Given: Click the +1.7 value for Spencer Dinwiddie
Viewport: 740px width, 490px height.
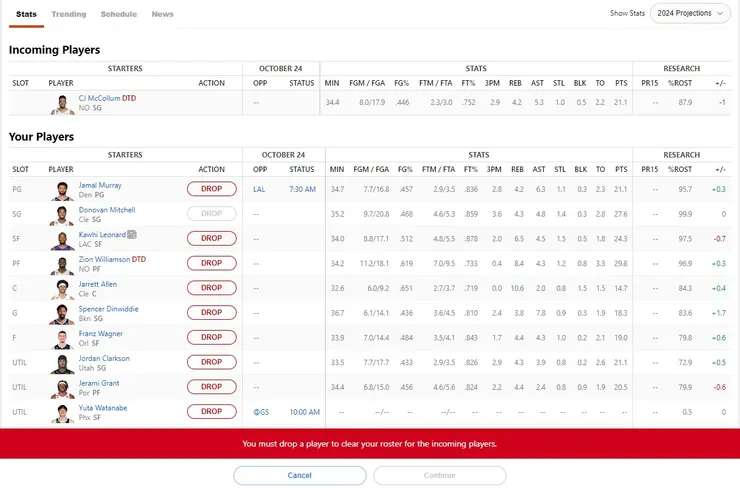Looking at the screenshot, I should coord(719,313).
